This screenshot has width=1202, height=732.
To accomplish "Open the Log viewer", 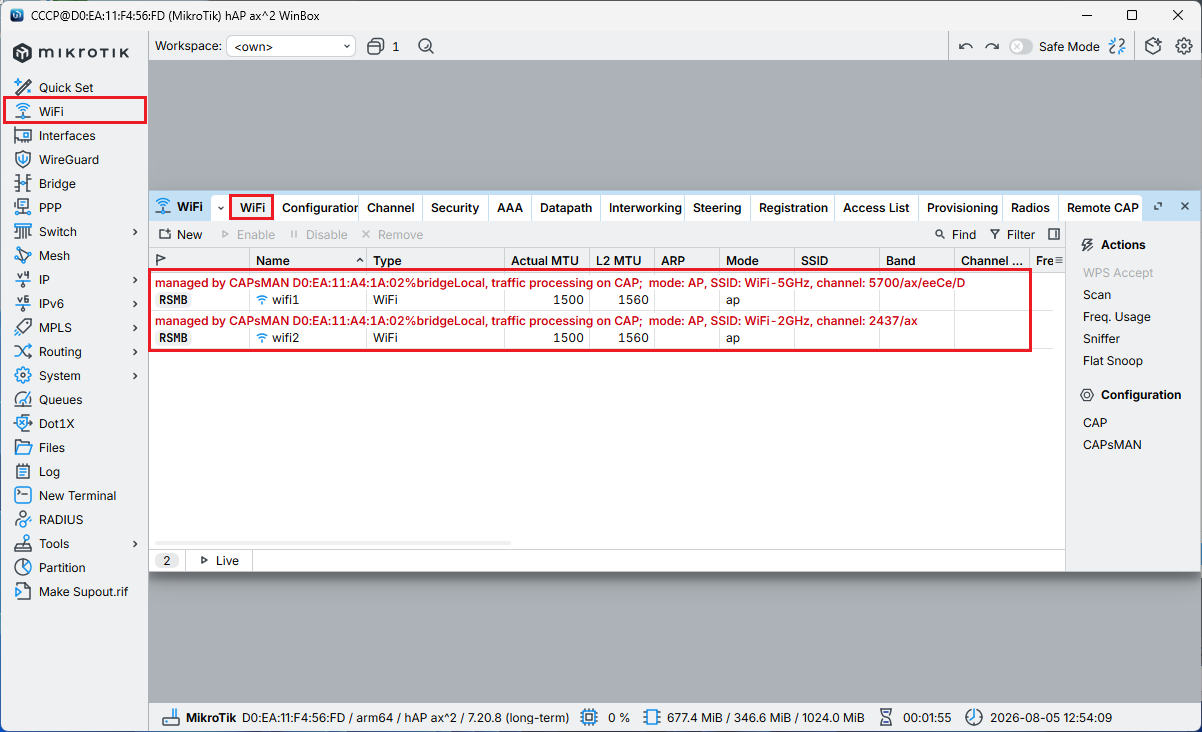I will (49, 471).
